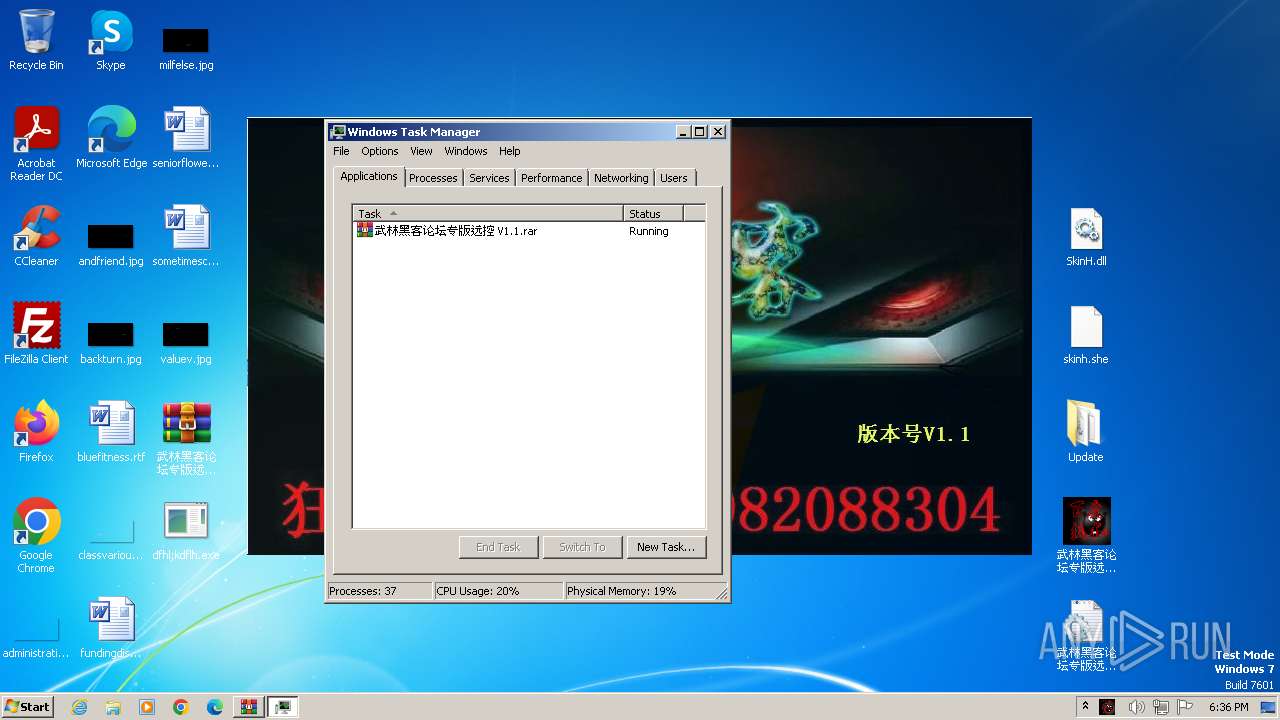
Task: Select the Applications tab
Action: (369, 176)
